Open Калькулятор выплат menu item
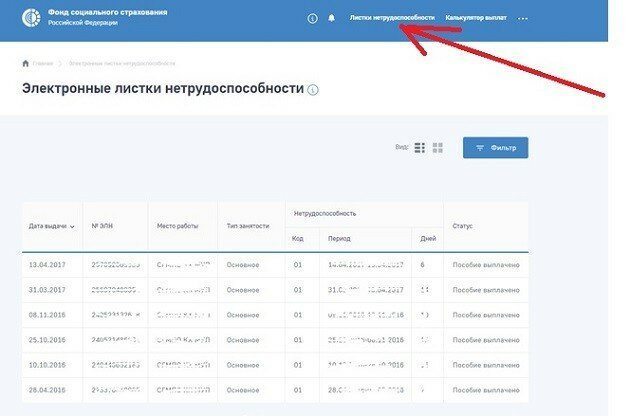The width and height of the screenshot is (630, 416). 476,18
